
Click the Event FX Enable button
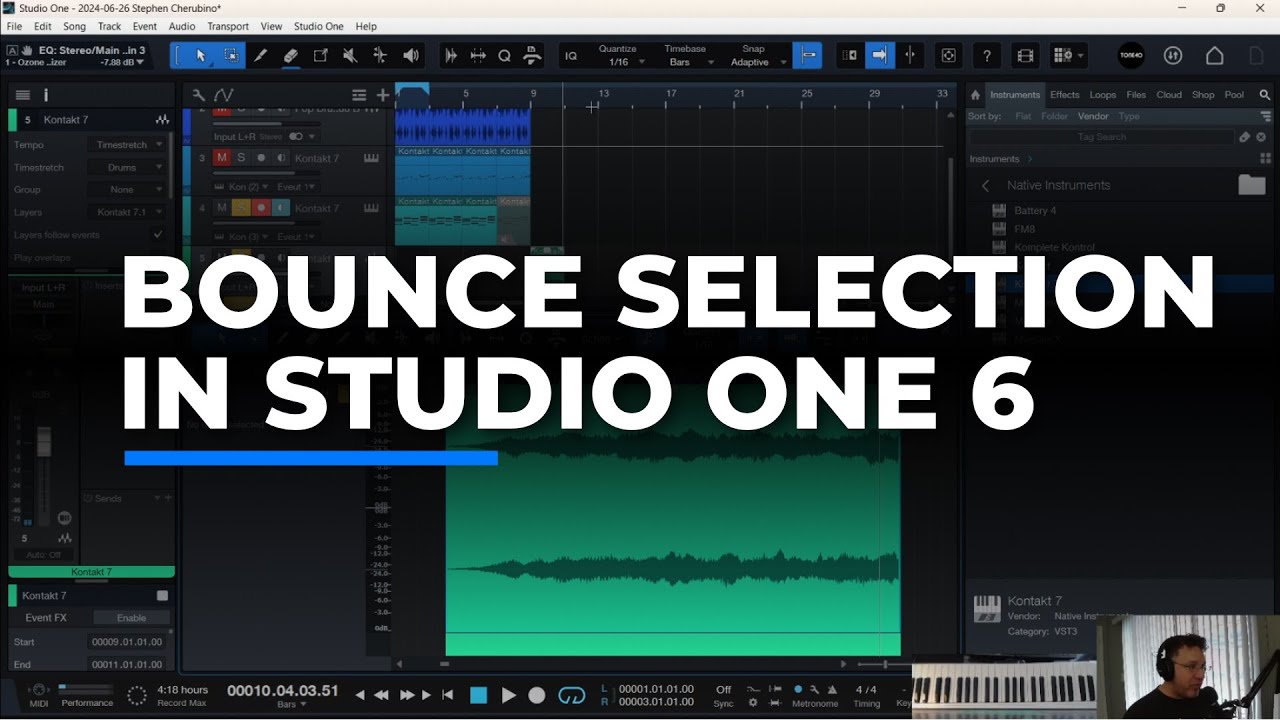click(x=131, y=618)
